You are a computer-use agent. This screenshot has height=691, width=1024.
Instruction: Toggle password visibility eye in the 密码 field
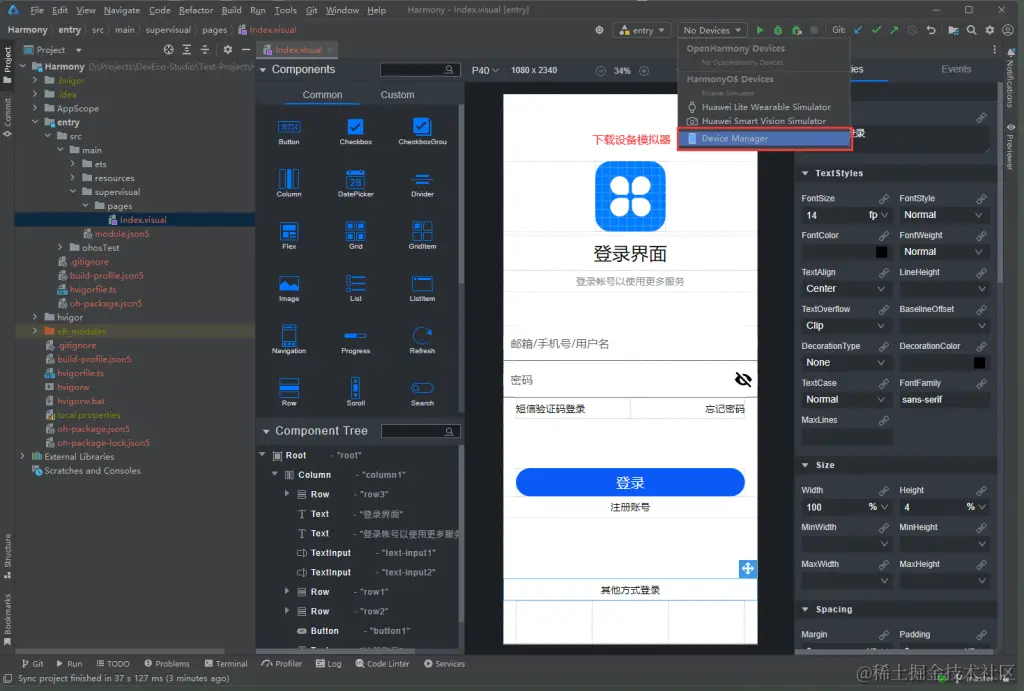(x=741, y=379)
